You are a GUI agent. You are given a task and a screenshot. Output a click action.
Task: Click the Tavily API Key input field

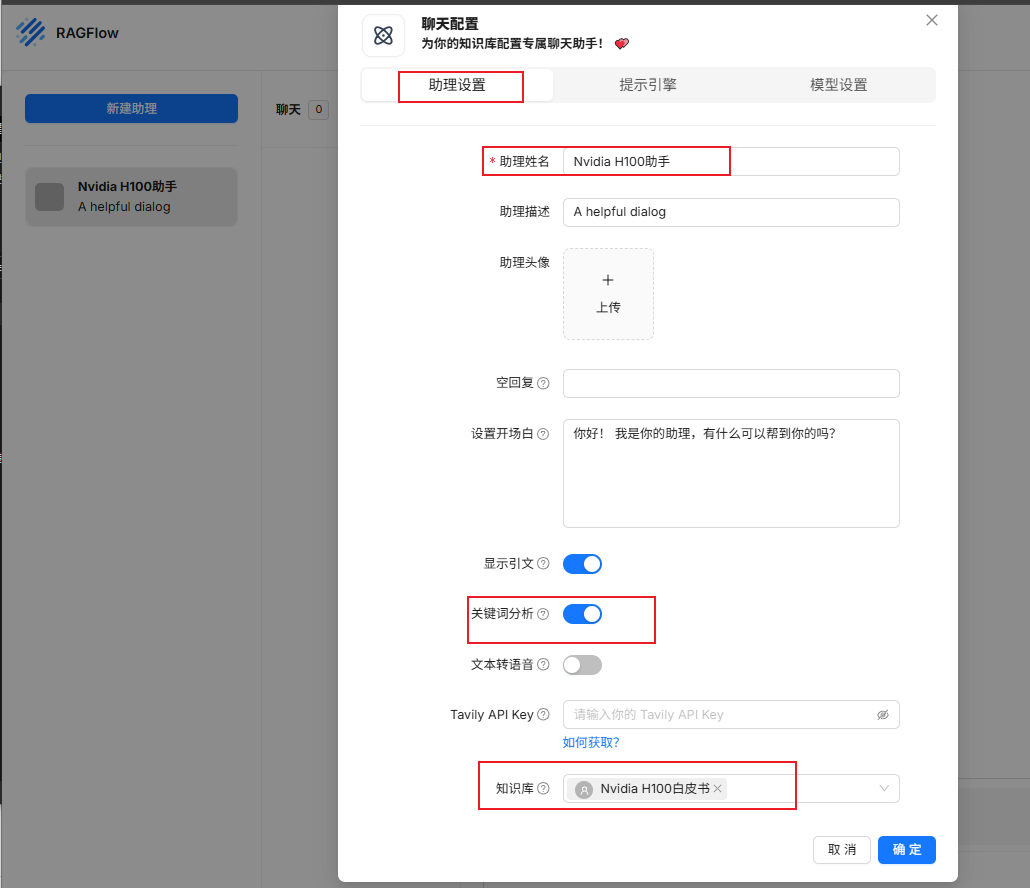coord(731,715)
